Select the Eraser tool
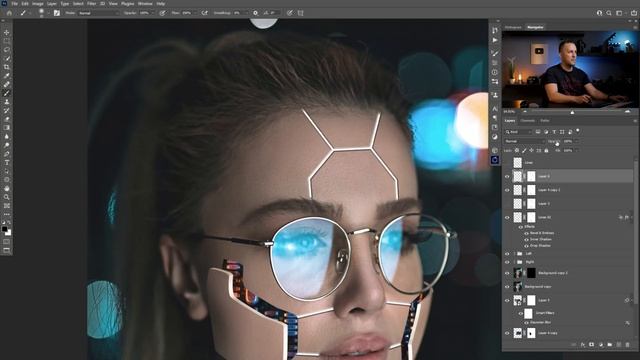640x360 pixels. (x=7, y=119)
